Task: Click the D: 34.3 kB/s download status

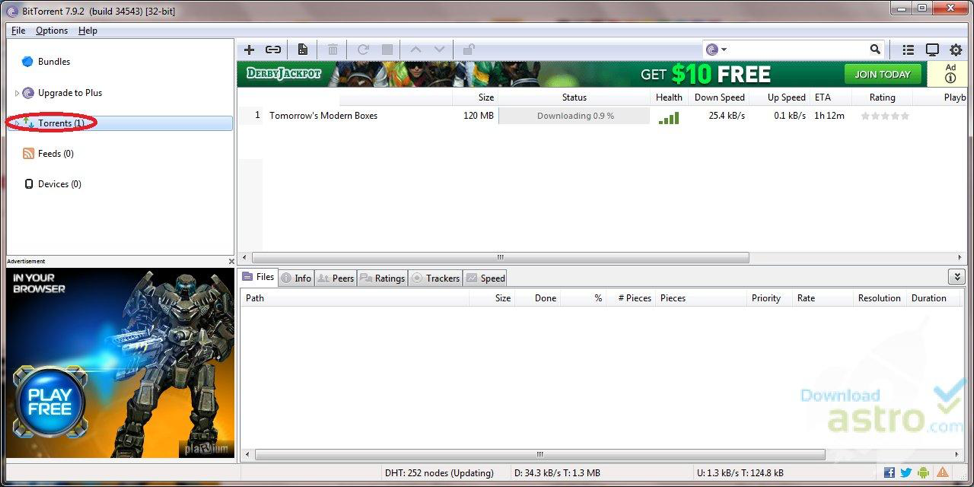Action: [x=557, y=473]
